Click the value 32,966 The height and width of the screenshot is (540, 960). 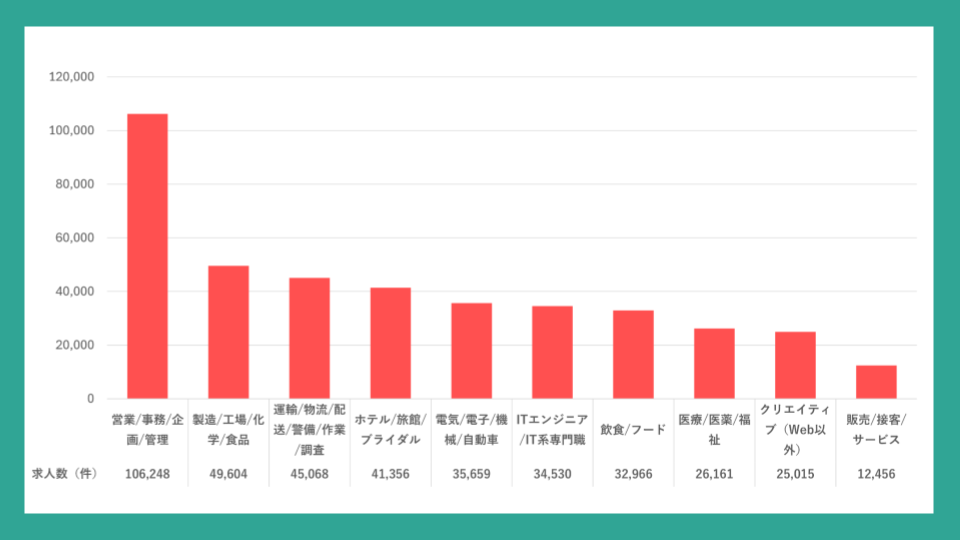[x=633, y=474]
